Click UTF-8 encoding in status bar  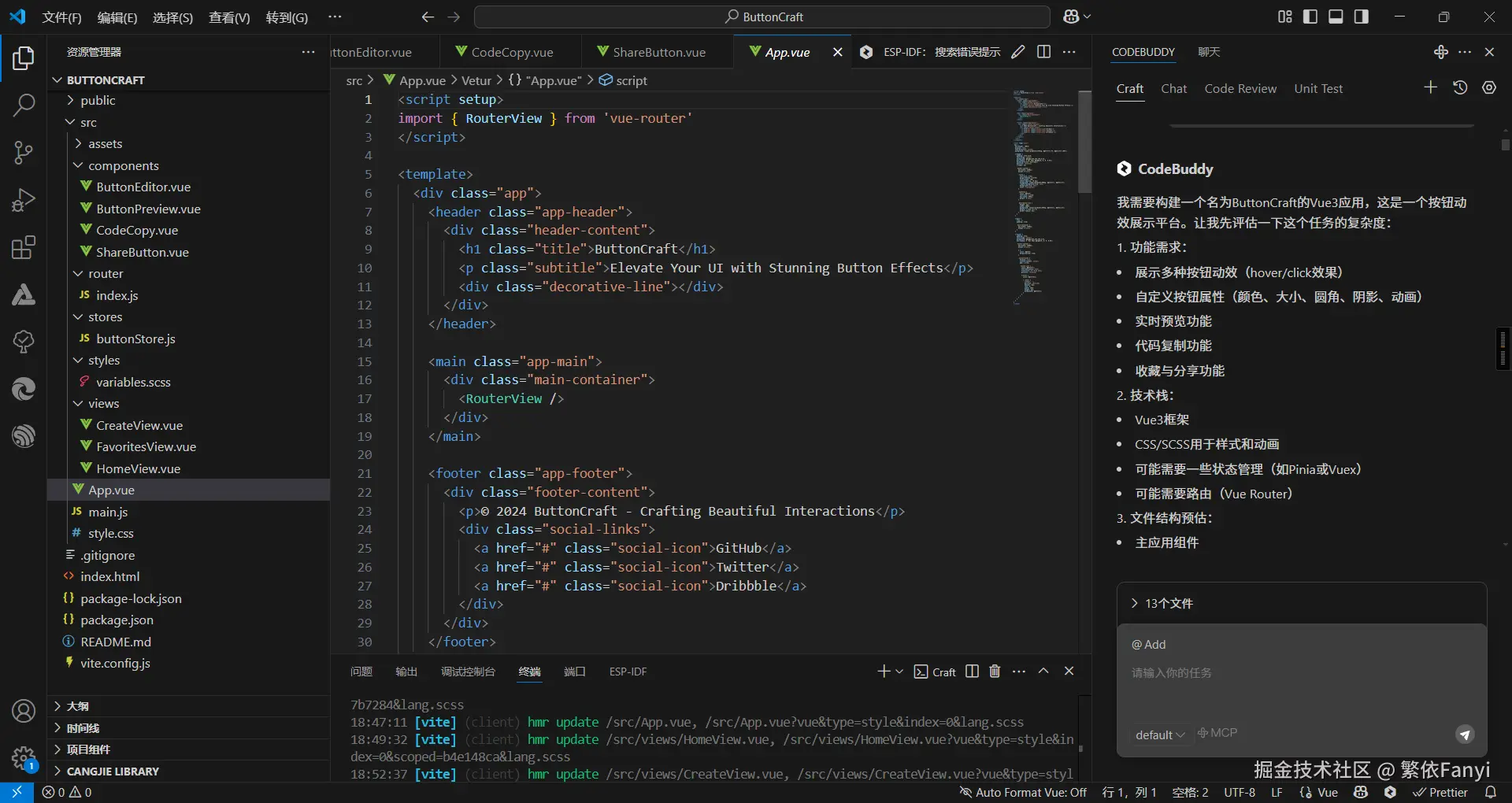coord(1240,793)
